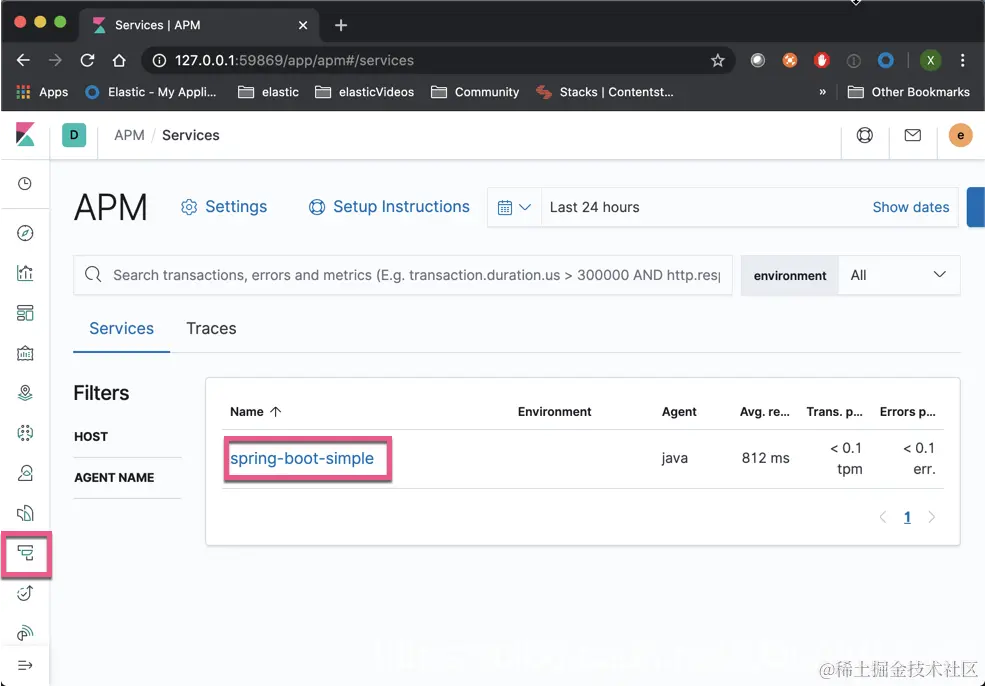This screenshot has height=686, width=985.
Task: Open the help lifebuoy icon in header
Action: (x=864, y=135)
